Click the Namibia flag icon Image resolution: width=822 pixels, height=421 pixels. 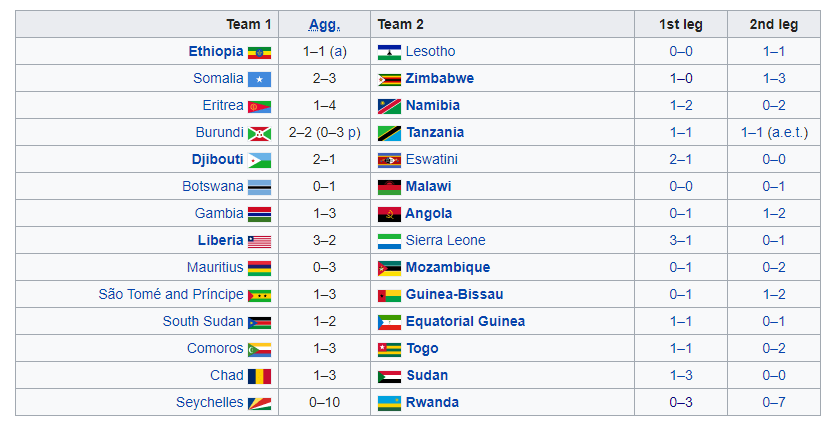click(389, 106)
